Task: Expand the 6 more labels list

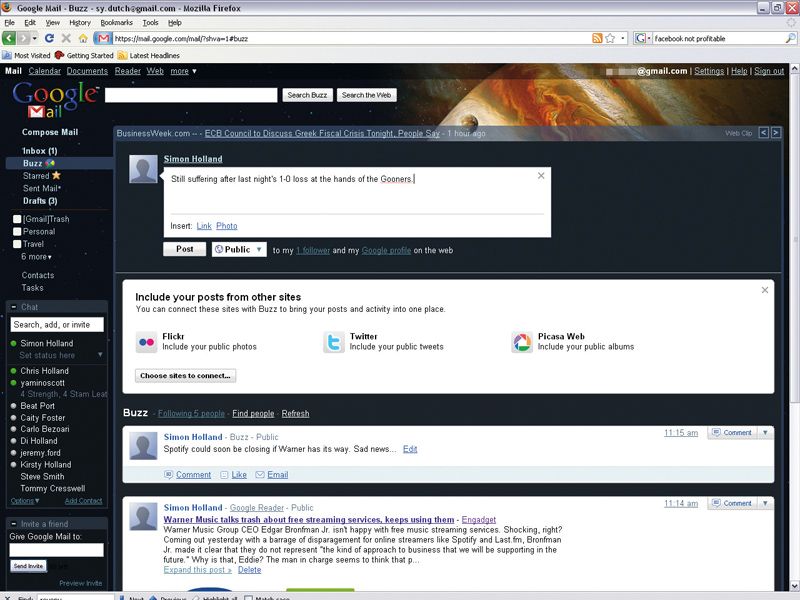Action: (36, 257)
